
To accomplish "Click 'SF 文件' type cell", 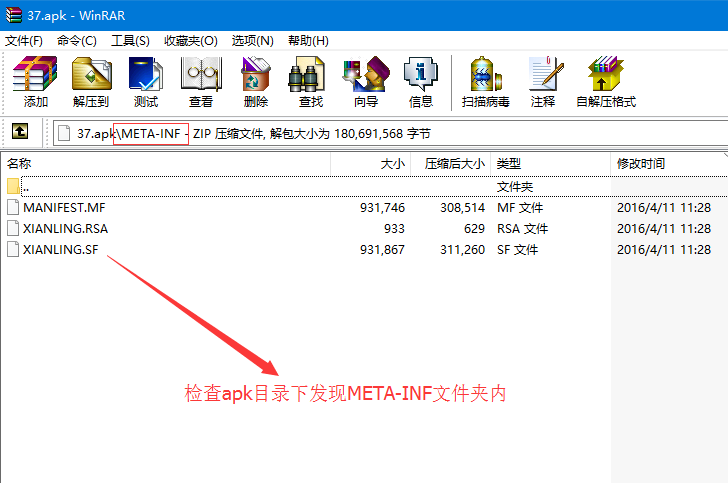I will click(517, 249).
